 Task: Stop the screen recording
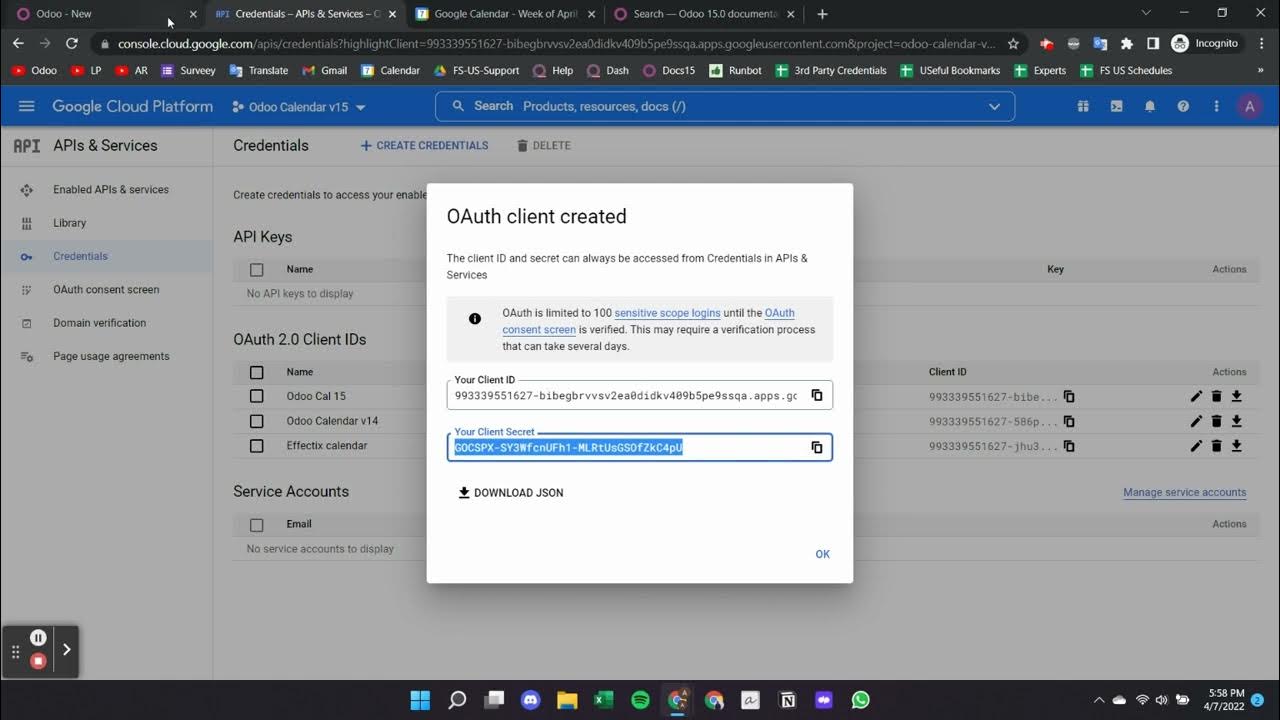pos(38,661)
